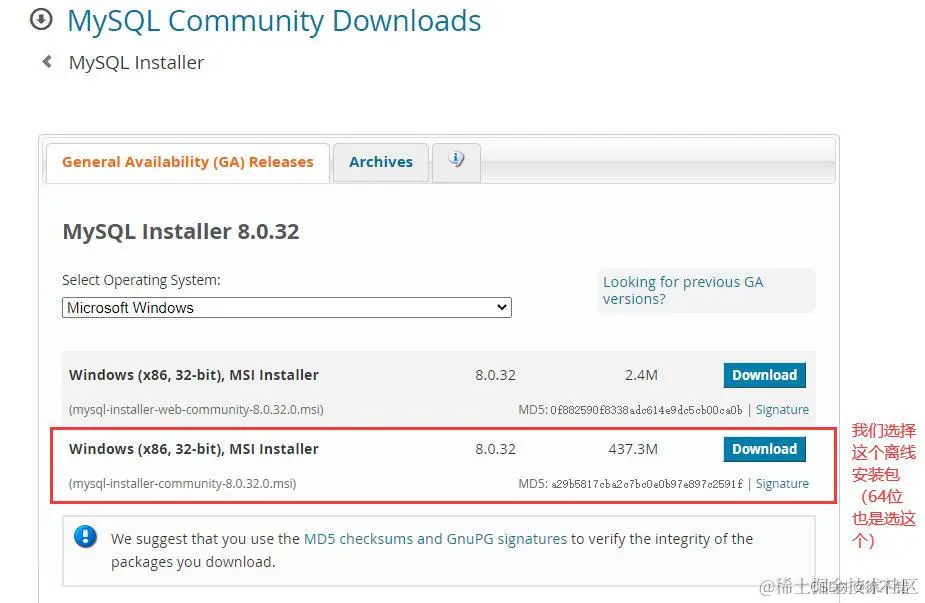Click the filename mysql-installer-community-8.0.32.0.msi
The width and height of the screenshot is (925, 603).
point(182,484)
